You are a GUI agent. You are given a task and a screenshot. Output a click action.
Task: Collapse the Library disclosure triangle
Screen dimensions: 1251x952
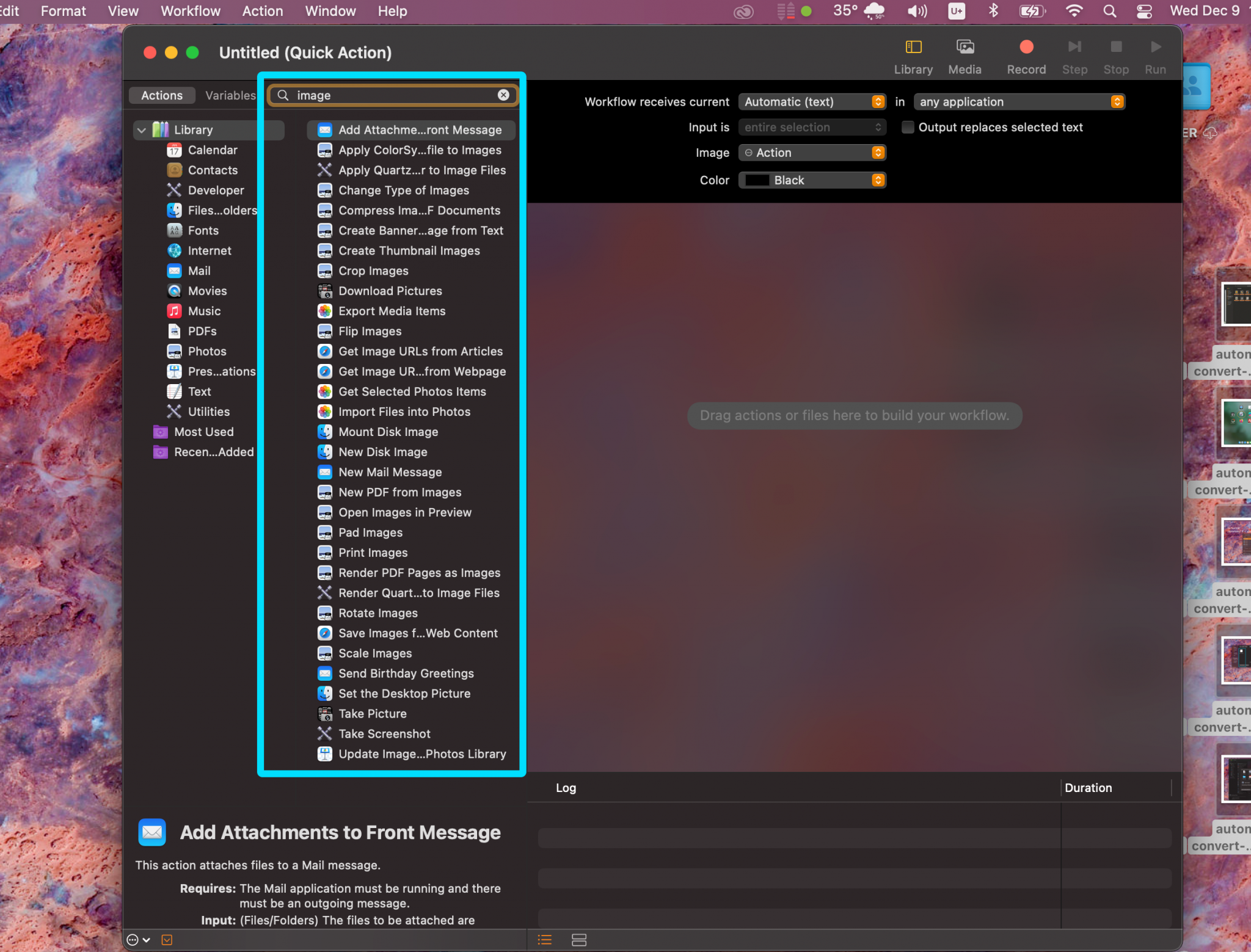pyautogui.click(x=142, y=130)
